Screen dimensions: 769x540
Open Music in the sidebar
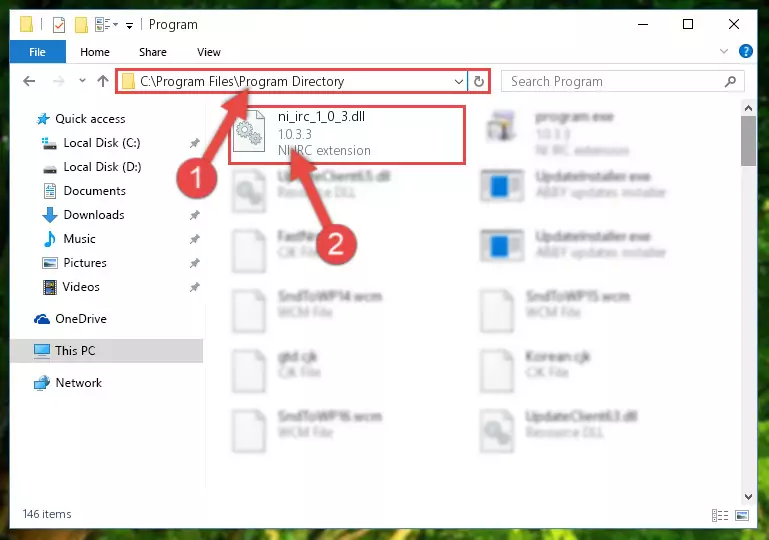click(79, 239)
